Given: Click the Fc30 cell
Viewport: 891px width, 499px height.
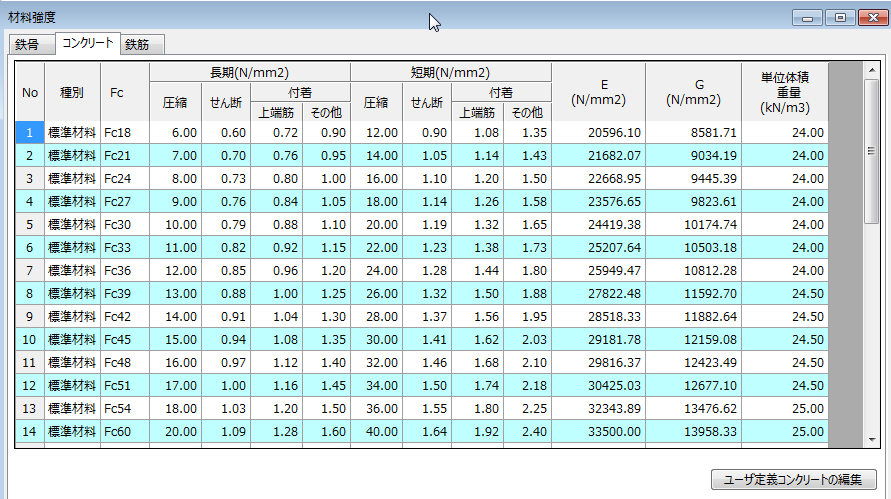Looking at the screenshot, I should pyautogui.click(x=125, y=224).
